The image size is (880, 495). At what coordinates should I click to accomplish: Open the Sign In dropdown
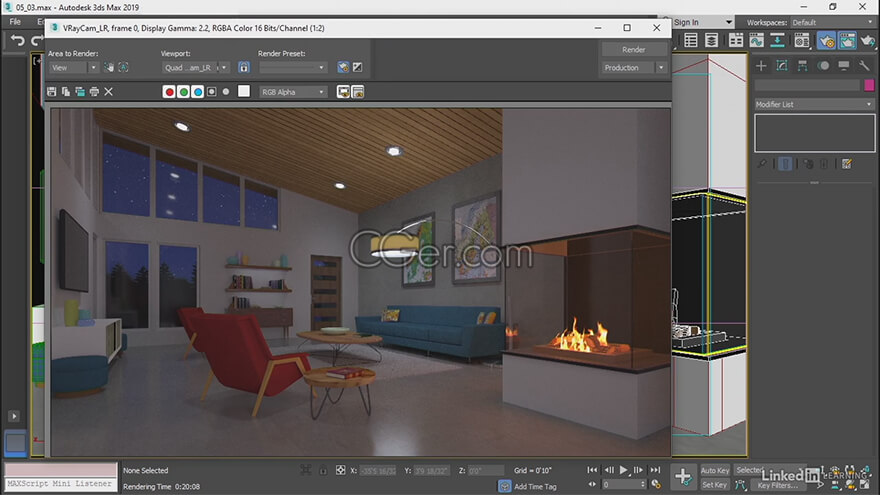coord(703,22)
